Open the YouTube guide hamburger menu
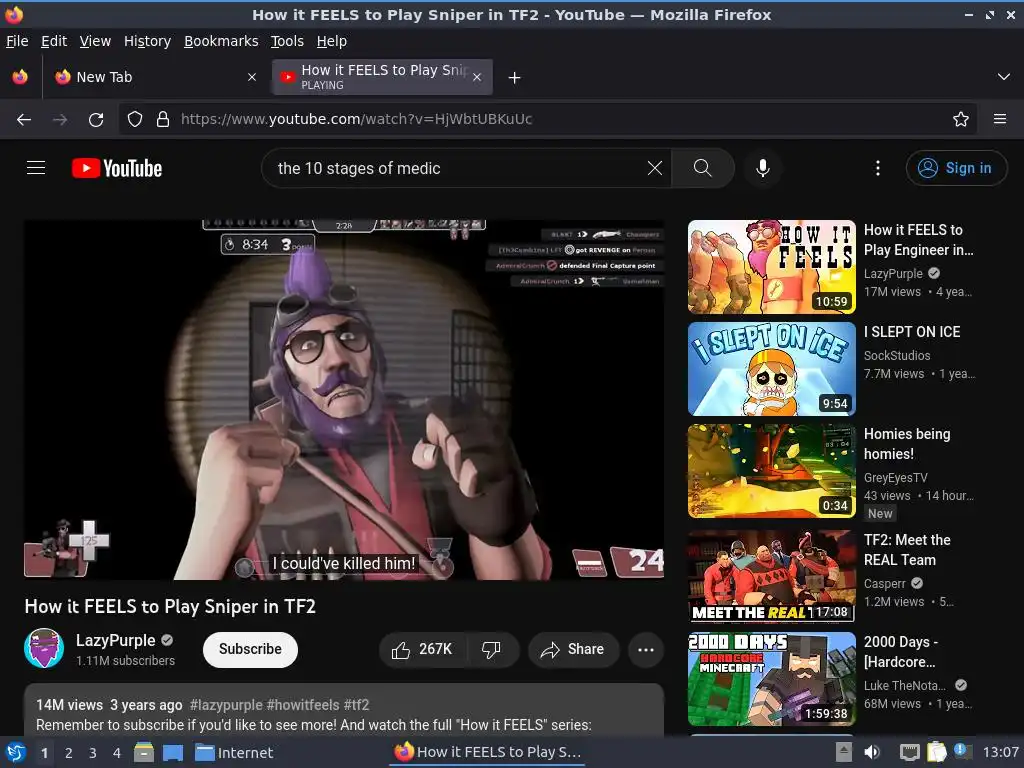This screenshot has width=1024, height=768. (36, 168)
